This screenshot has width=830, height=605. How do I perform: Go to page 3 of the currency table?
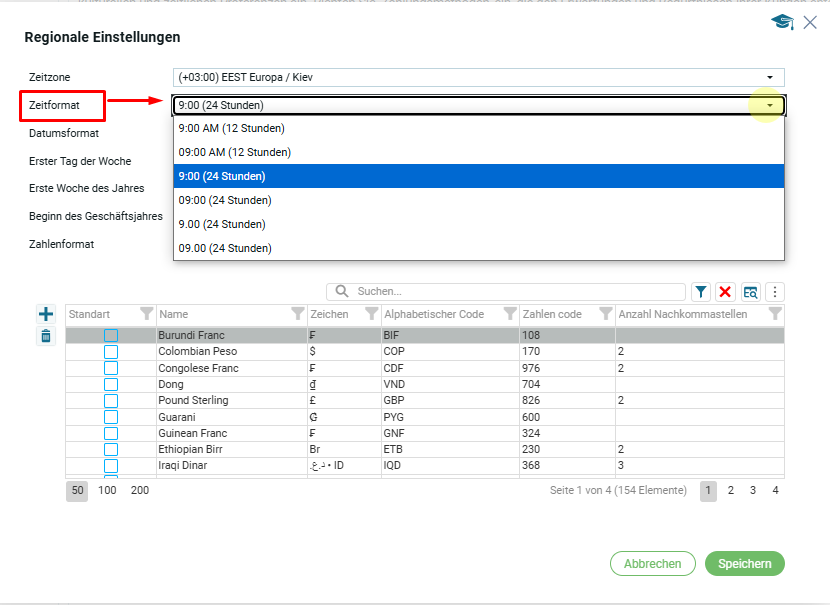click(753, 490)
